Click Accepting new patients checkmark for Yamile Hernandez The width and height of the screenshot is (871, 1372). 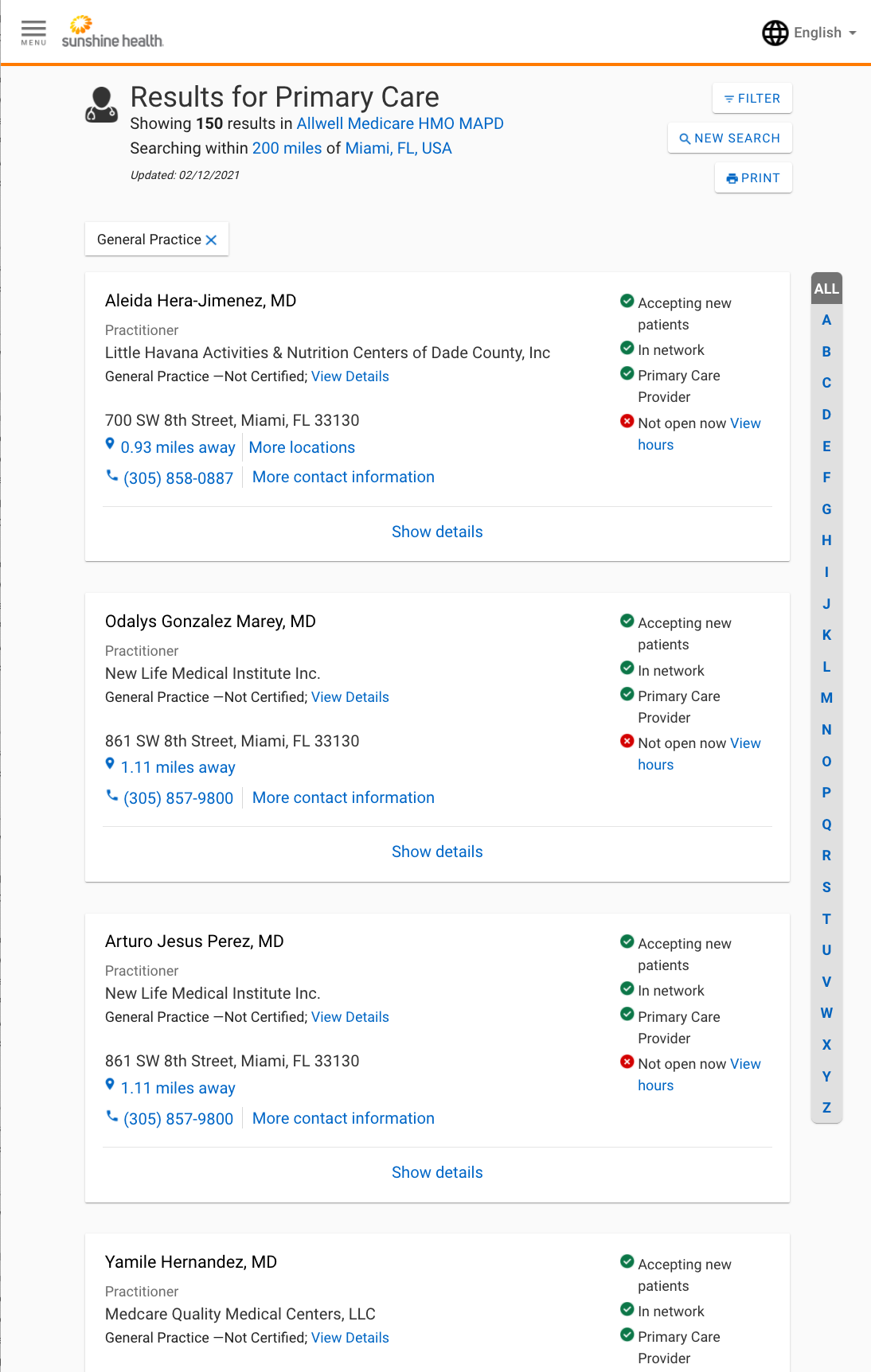[627, 1262]
